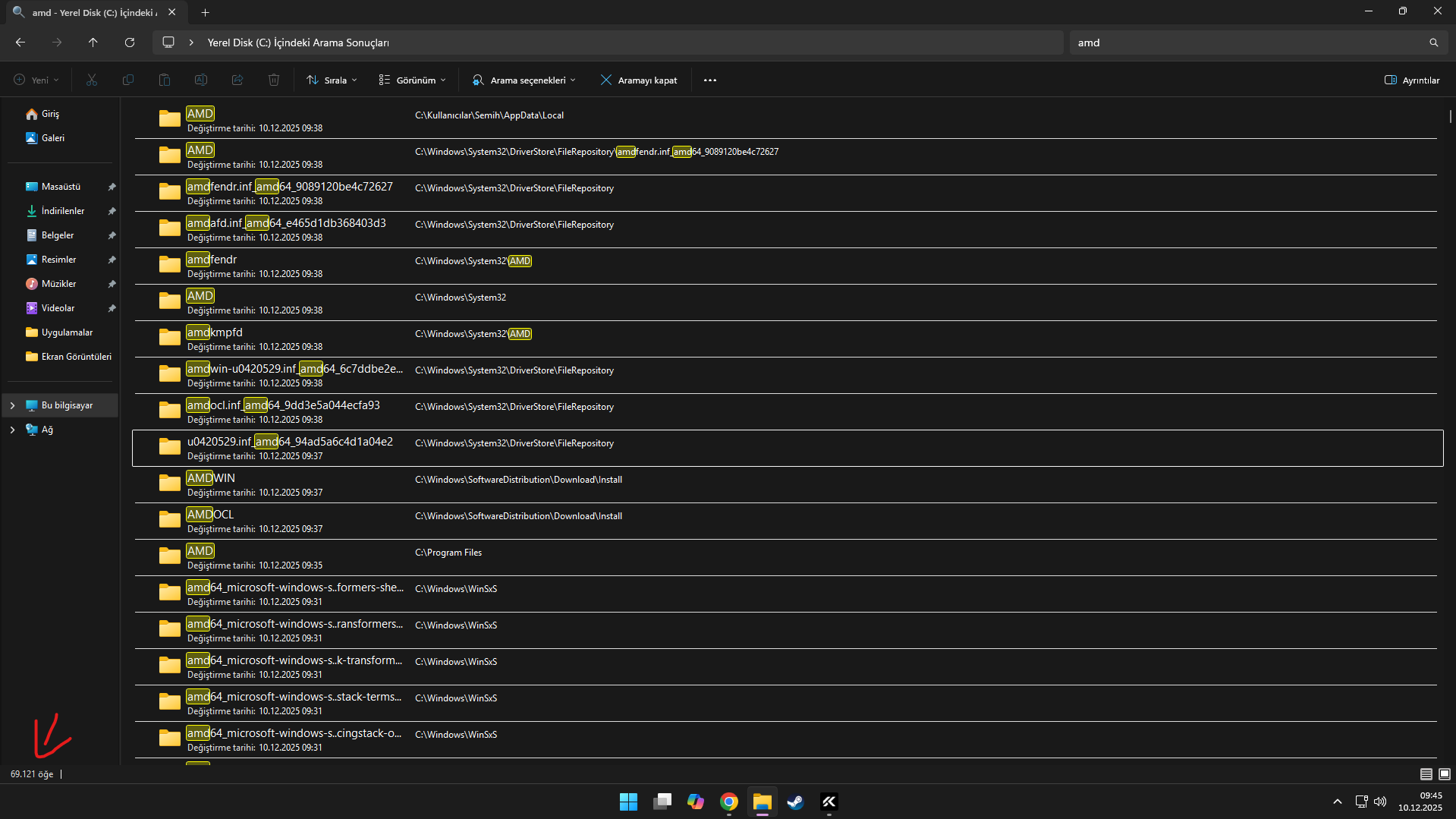Select the amdfendr folder in System32\AMD
This screenshot has width=1456, height=819.
[788, 266]
